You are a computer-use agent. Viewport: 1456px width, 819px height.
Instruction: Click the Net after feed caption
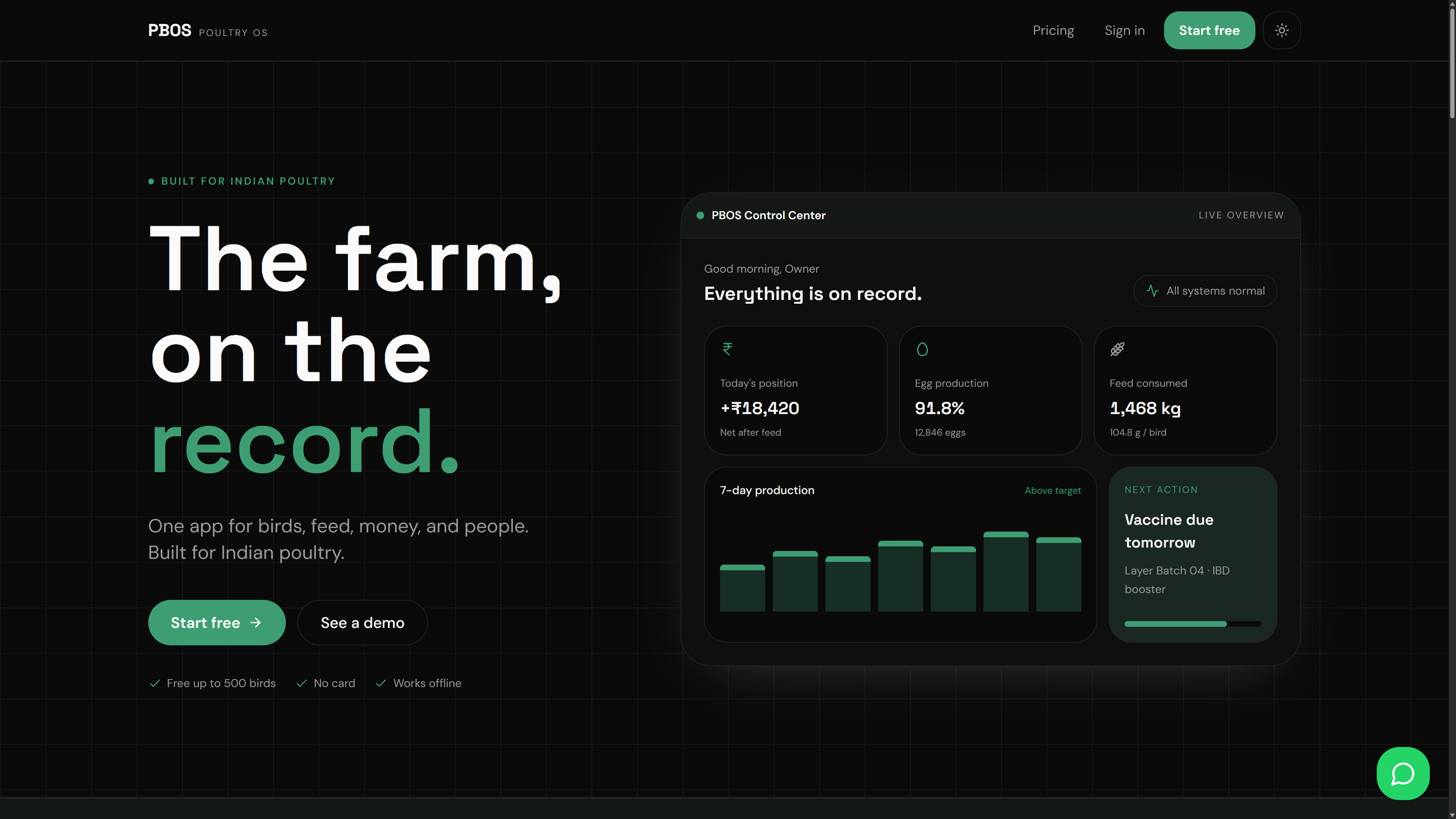point(750,432)
